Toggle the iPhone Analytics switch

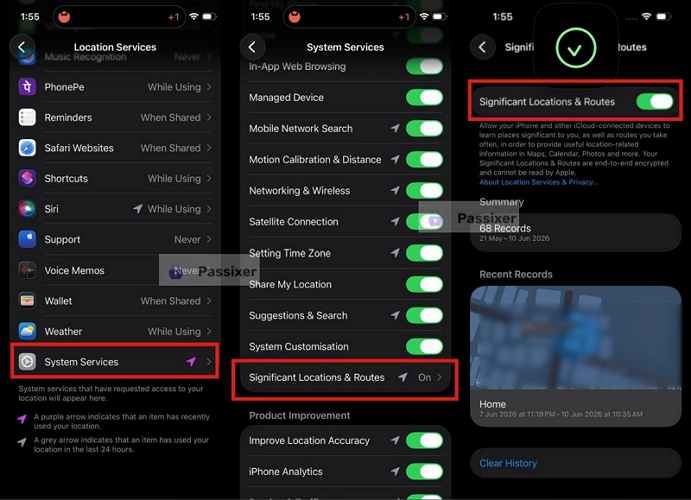pyautogui.click(x=424, y=471)
